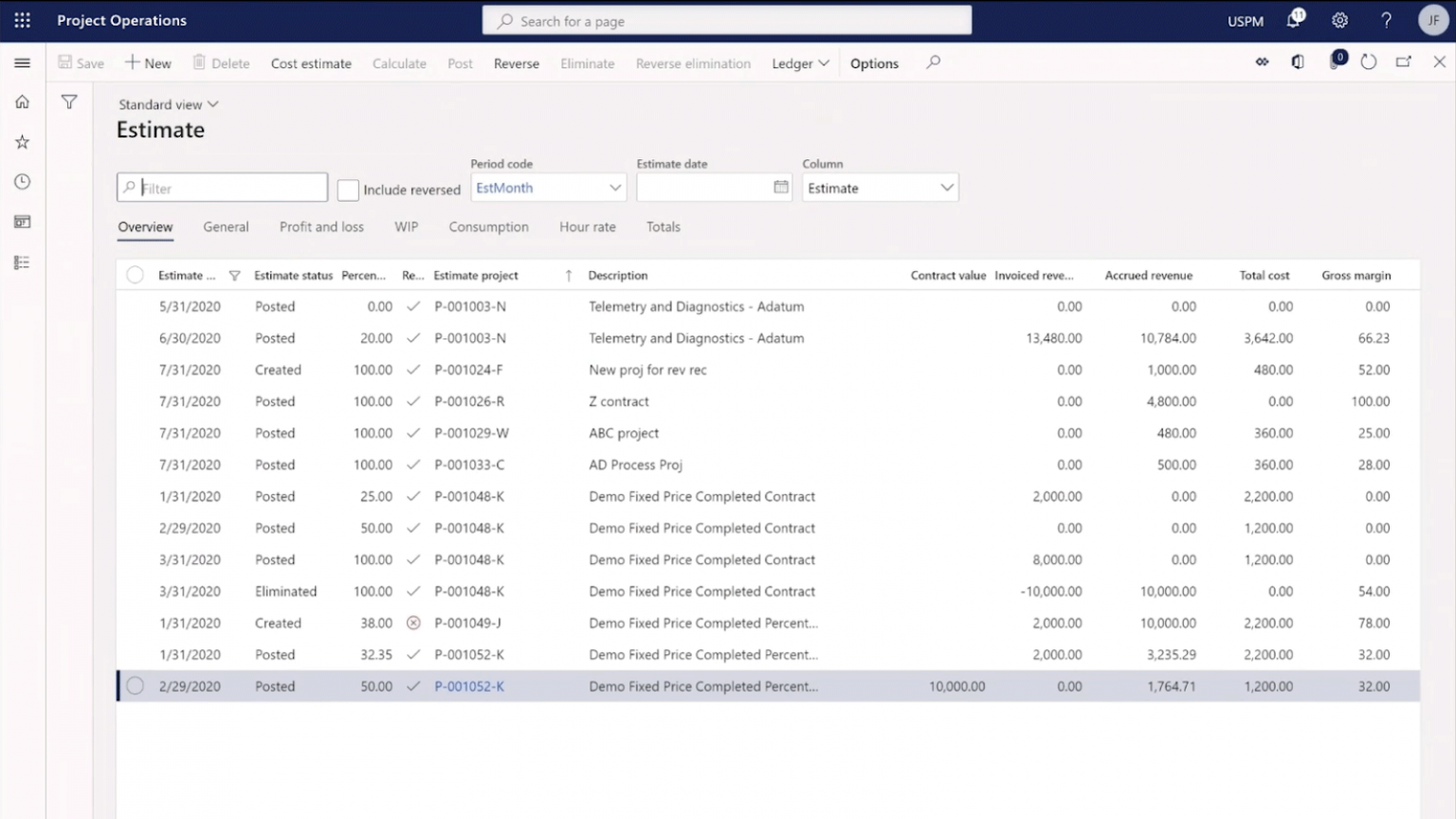Open the Home page from the navigation pane
Viewport: 1456px width, 819px height.
(x=22, y=101)
